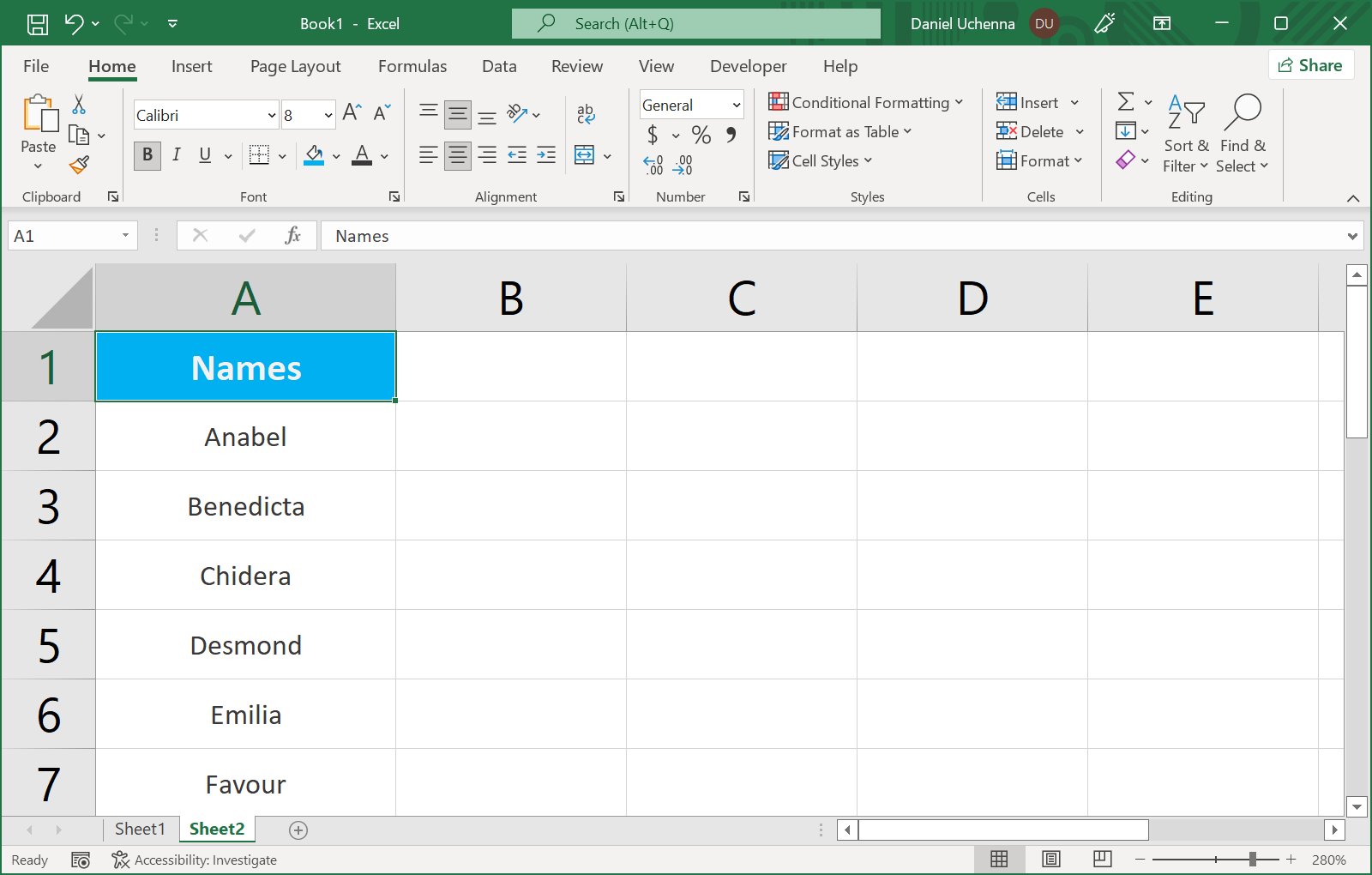The image size is (1372, 875).
Task: Click the Insert Function fx icon
Action: point(292,236)
